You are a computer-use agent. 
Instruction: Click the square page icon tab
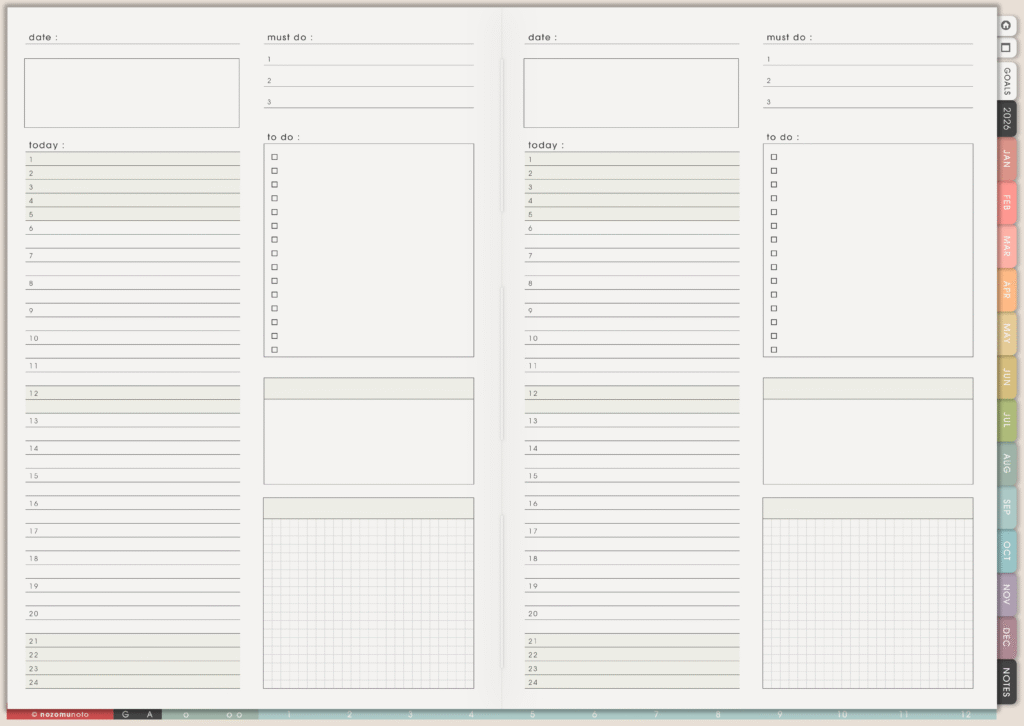click(x=1005, y=47)
